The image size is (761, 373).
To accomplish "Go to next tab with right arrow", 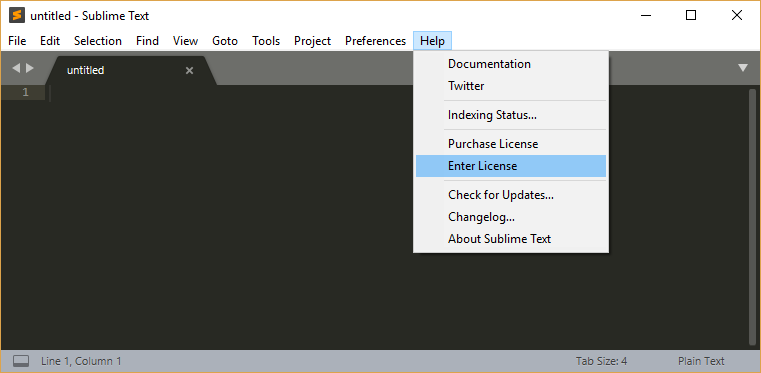I will click(x=30, y=68).
